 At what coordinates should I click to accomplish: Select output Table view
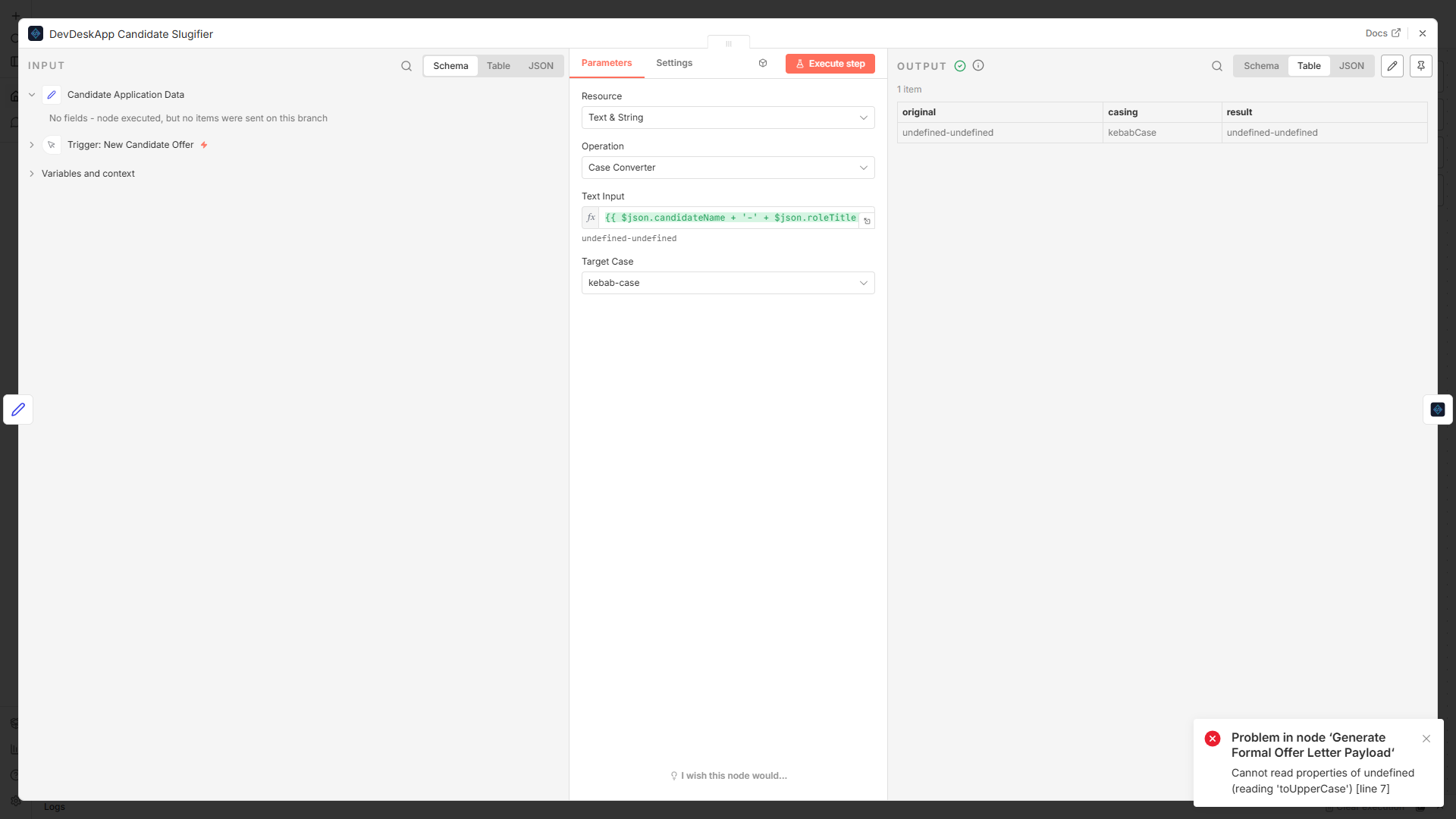pos(1309,66)
